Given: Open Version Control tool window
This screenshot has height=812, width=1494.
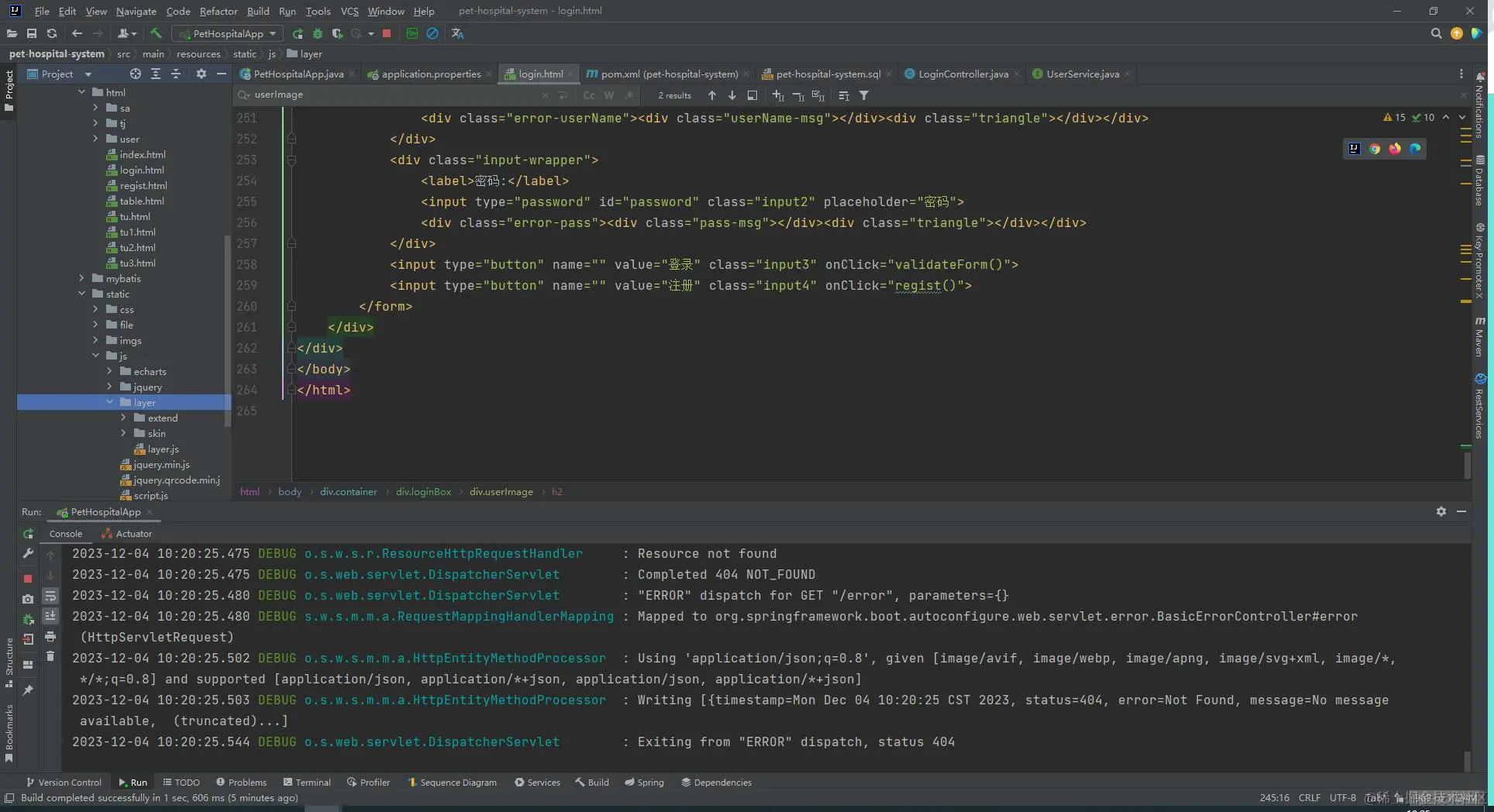Looking at the screenshot, I should pyautogui.click(x=64, y=783).
